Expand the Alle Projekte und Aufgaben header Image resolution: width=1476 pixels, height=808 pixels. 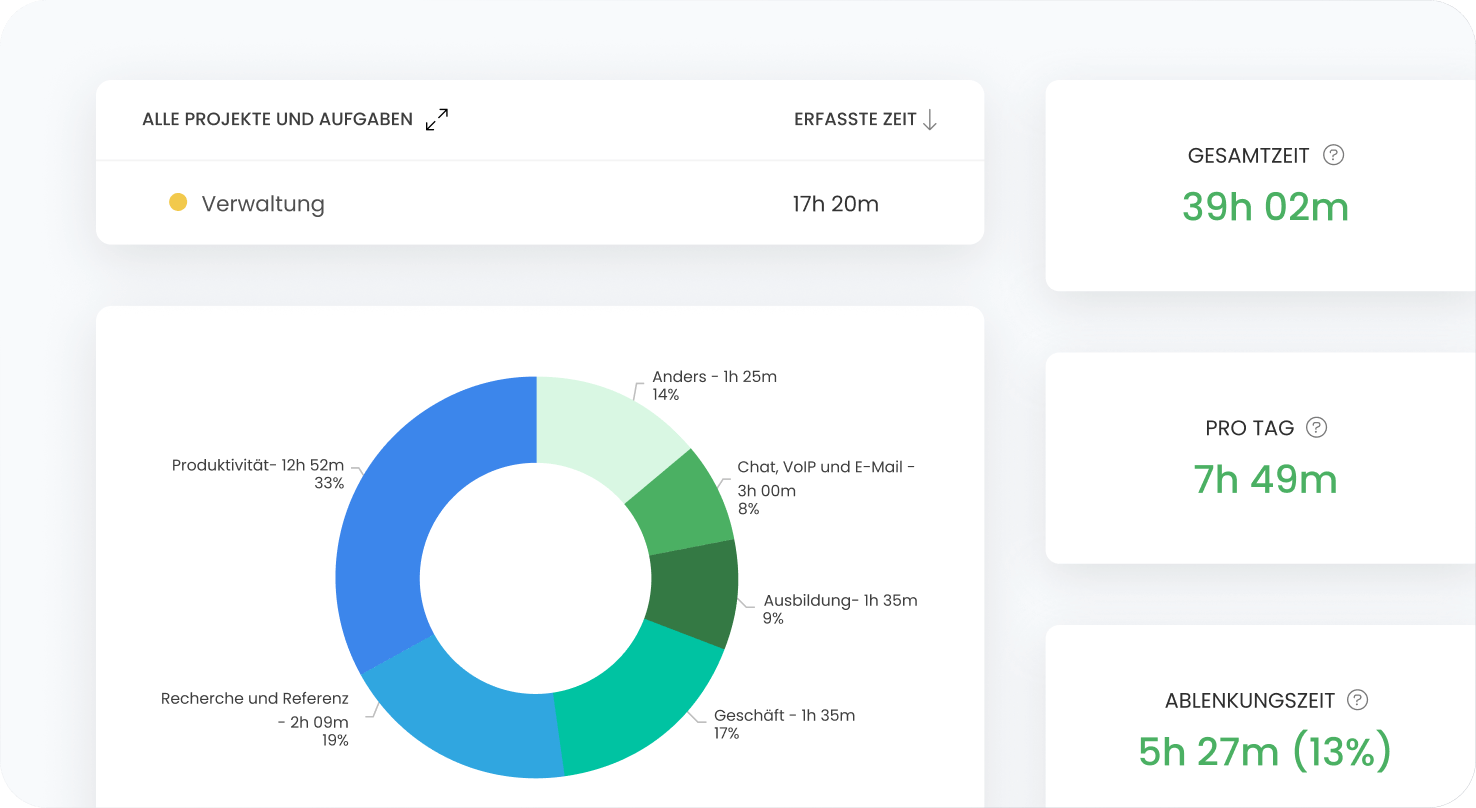point(277,120)
